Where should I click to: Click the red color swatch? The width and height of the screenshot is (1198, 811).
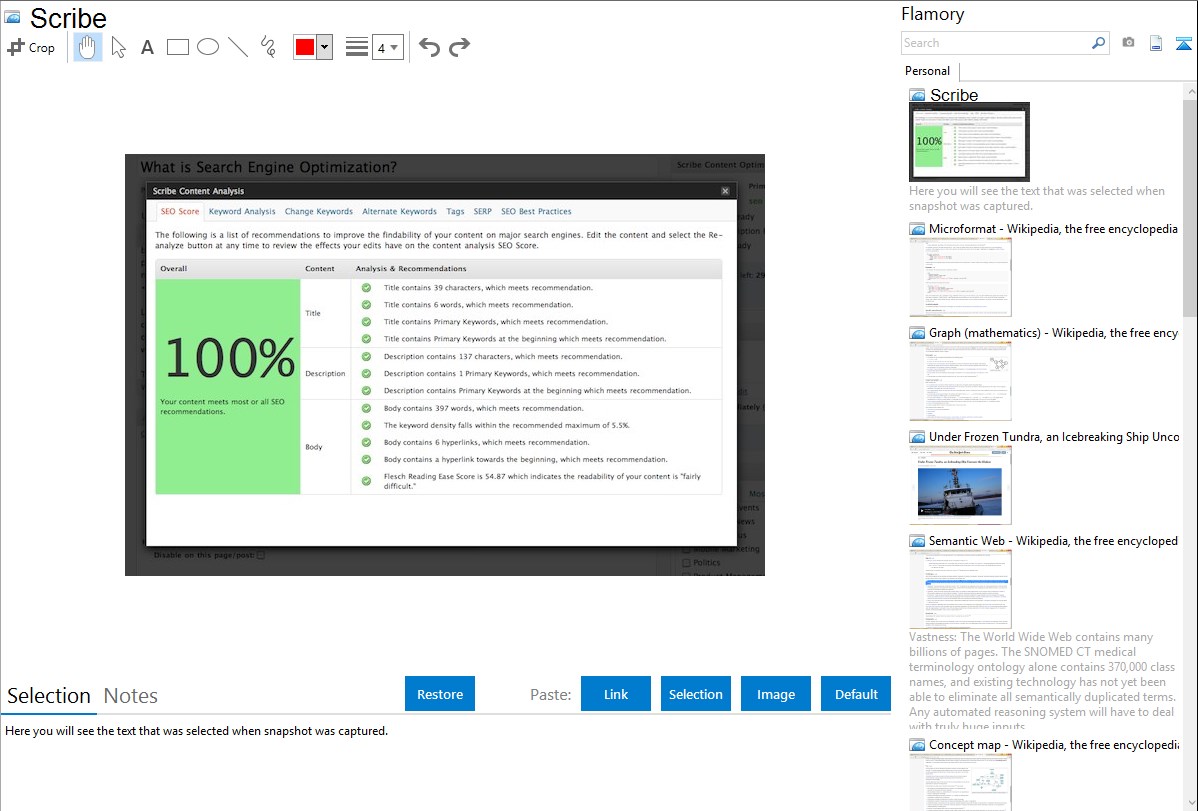coord(305,47)
